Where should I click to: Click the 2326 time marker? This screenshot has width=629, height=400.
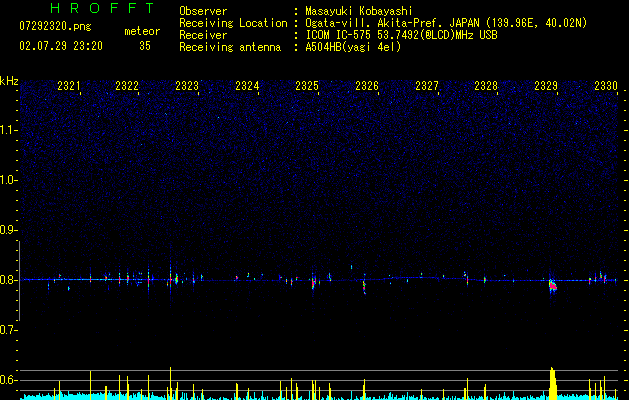click(367, 86)
